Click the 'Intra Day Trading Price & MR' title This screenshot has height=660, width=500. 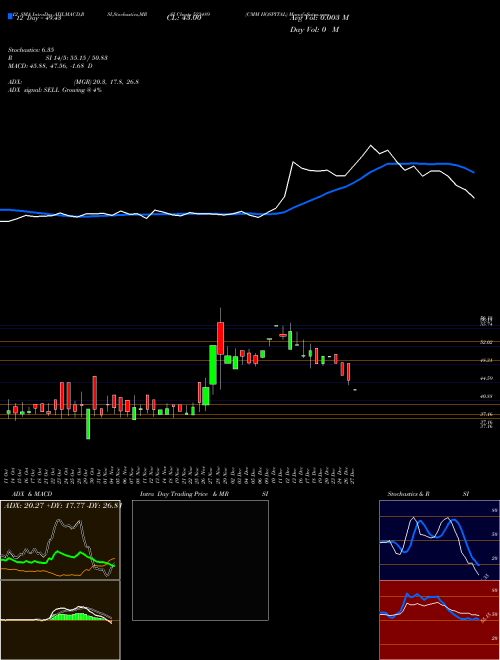tap(184, 494)
